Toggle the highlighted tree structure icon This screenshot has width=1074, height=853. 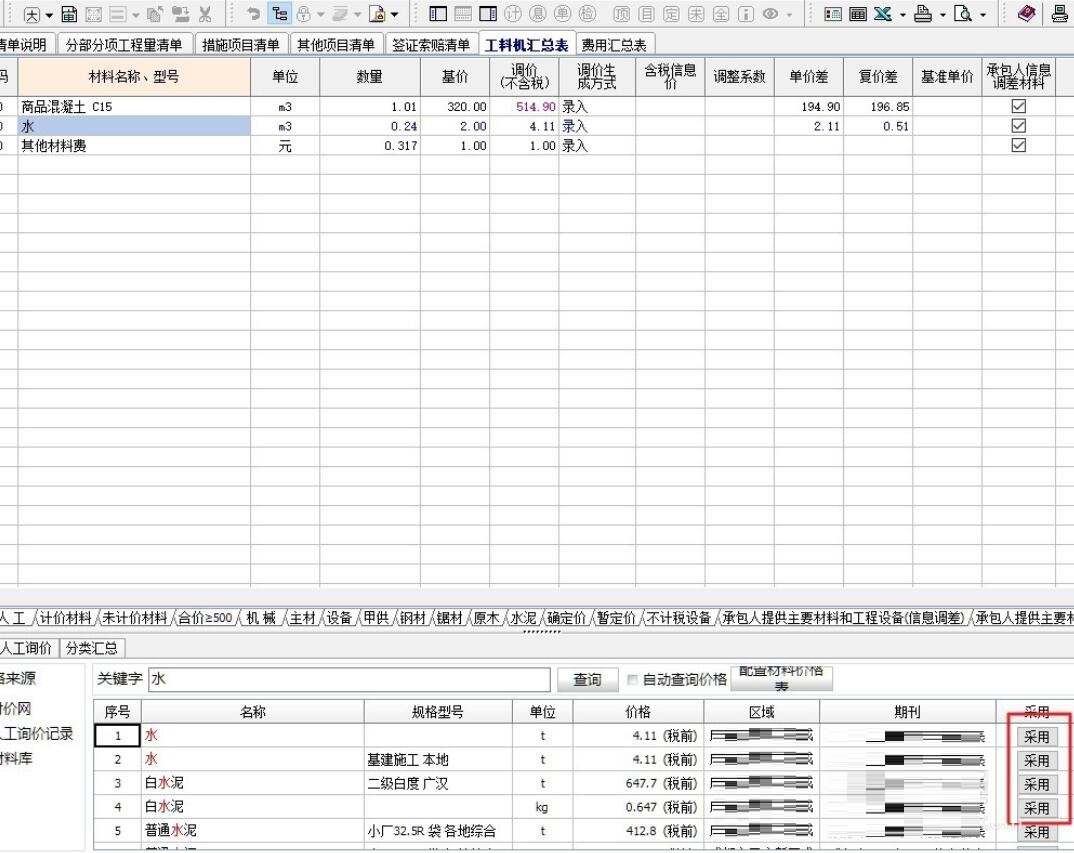279,14
